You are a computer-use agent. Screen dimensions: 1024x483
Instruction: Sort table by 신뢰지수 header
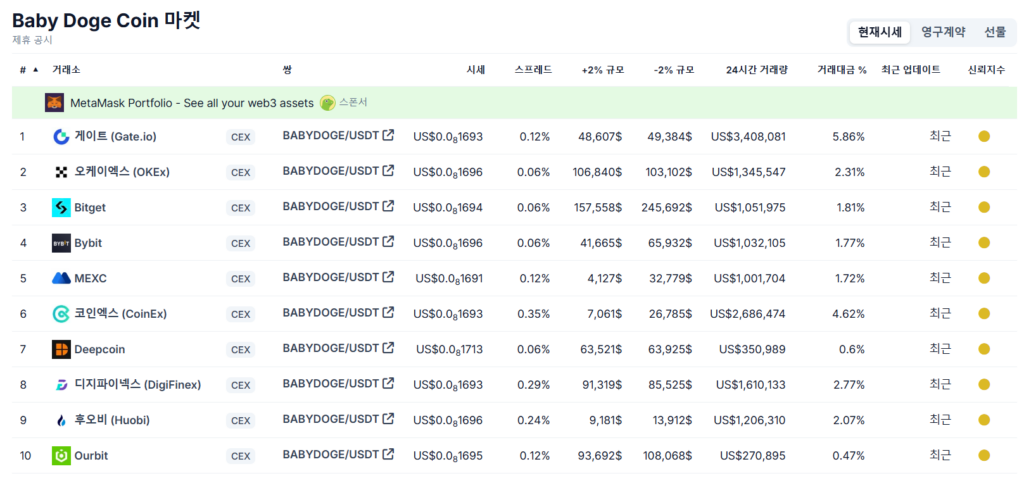pyautogui.click(x=986, y=70)
